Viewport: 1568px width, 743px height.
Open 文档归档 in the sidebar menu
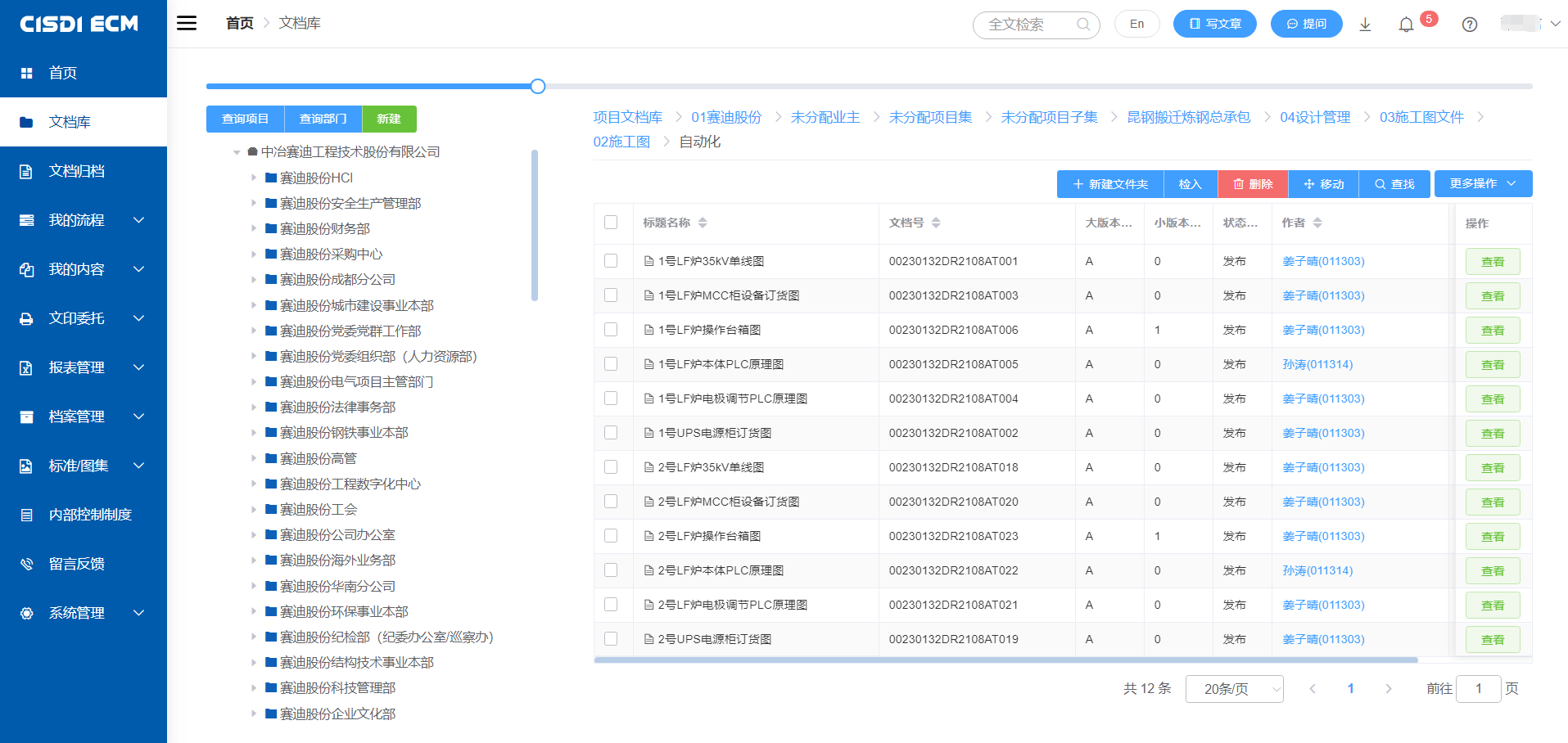tap(84, 171)
